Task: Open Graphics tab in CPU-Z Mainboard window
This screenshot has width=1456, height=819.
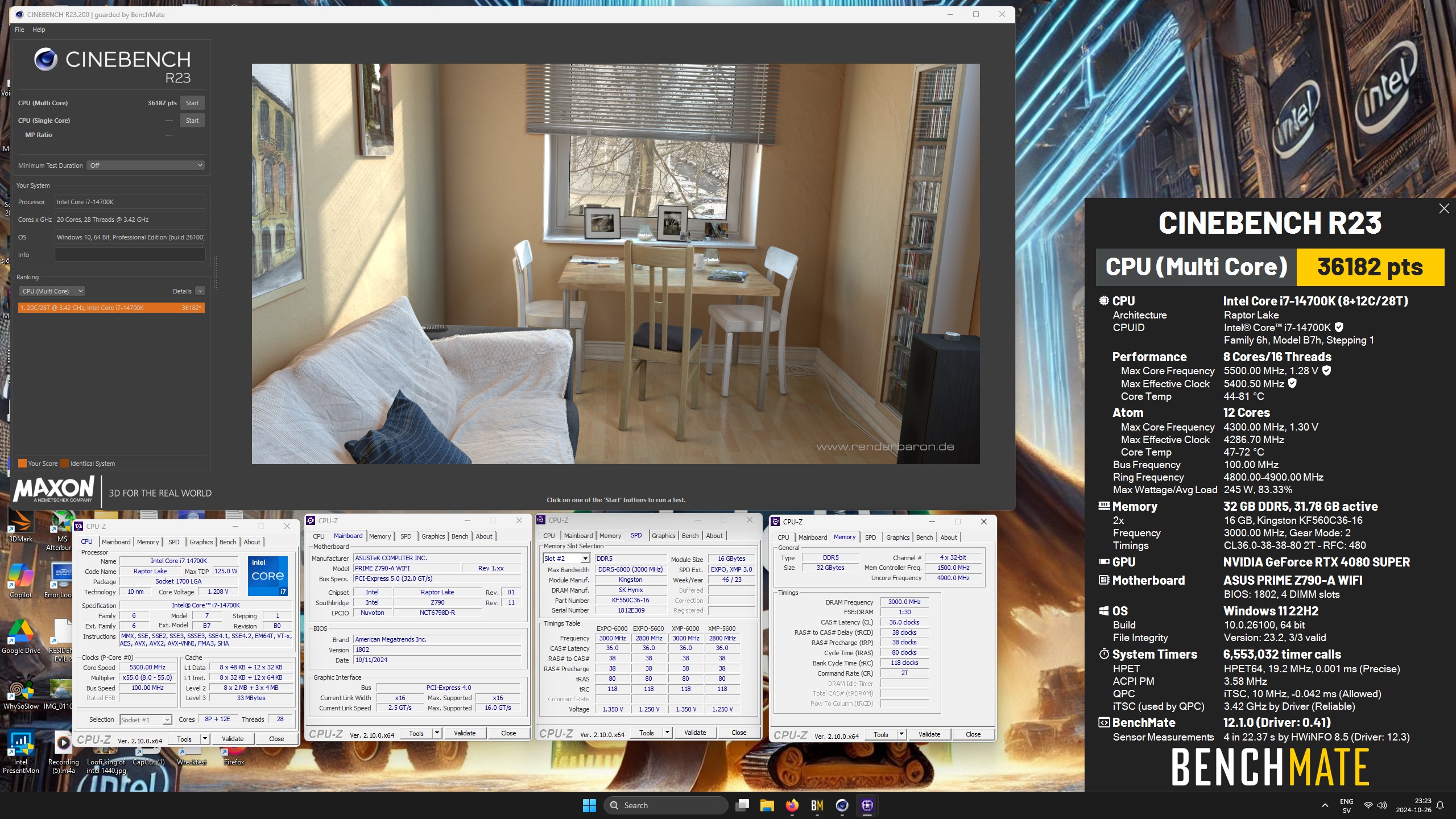Action: pos(433,536)
